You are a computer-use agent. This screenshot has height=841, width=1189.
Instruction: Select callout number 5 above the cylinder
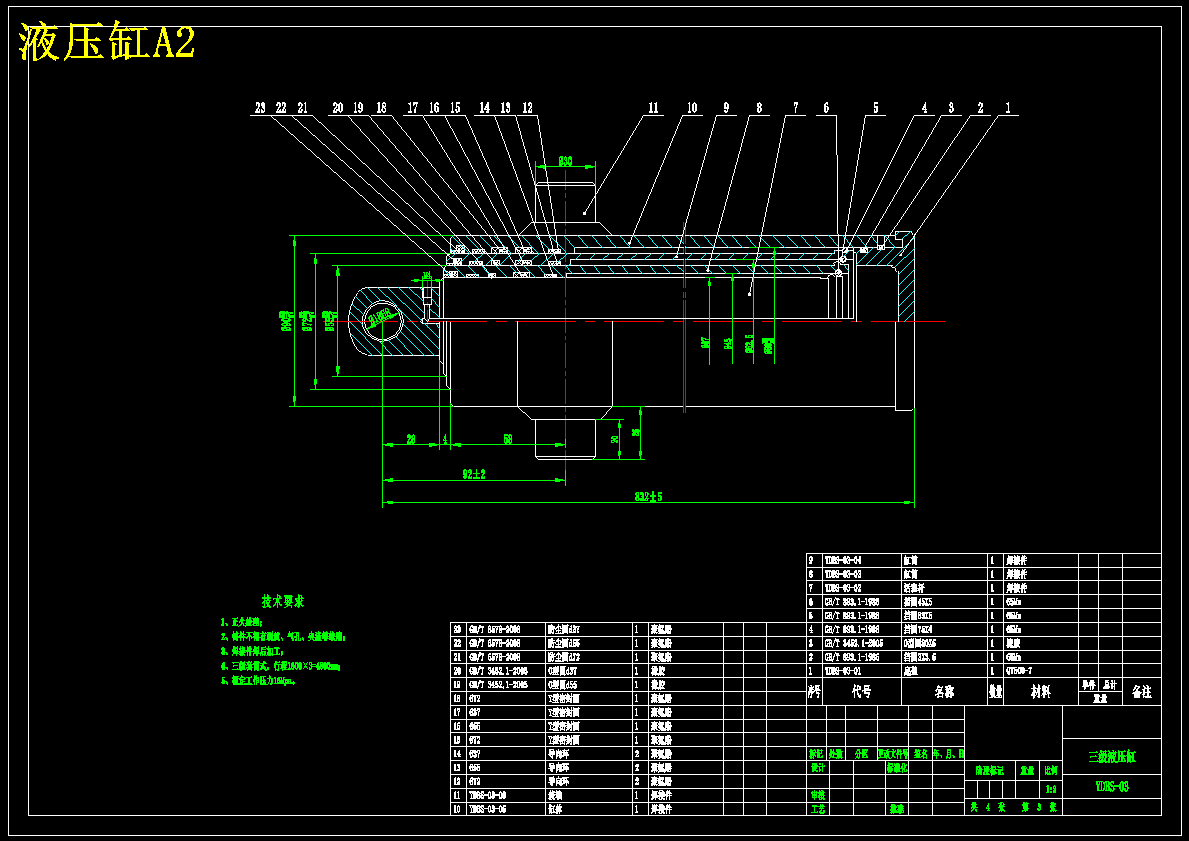pyautogui.click(x=875, y=108)
